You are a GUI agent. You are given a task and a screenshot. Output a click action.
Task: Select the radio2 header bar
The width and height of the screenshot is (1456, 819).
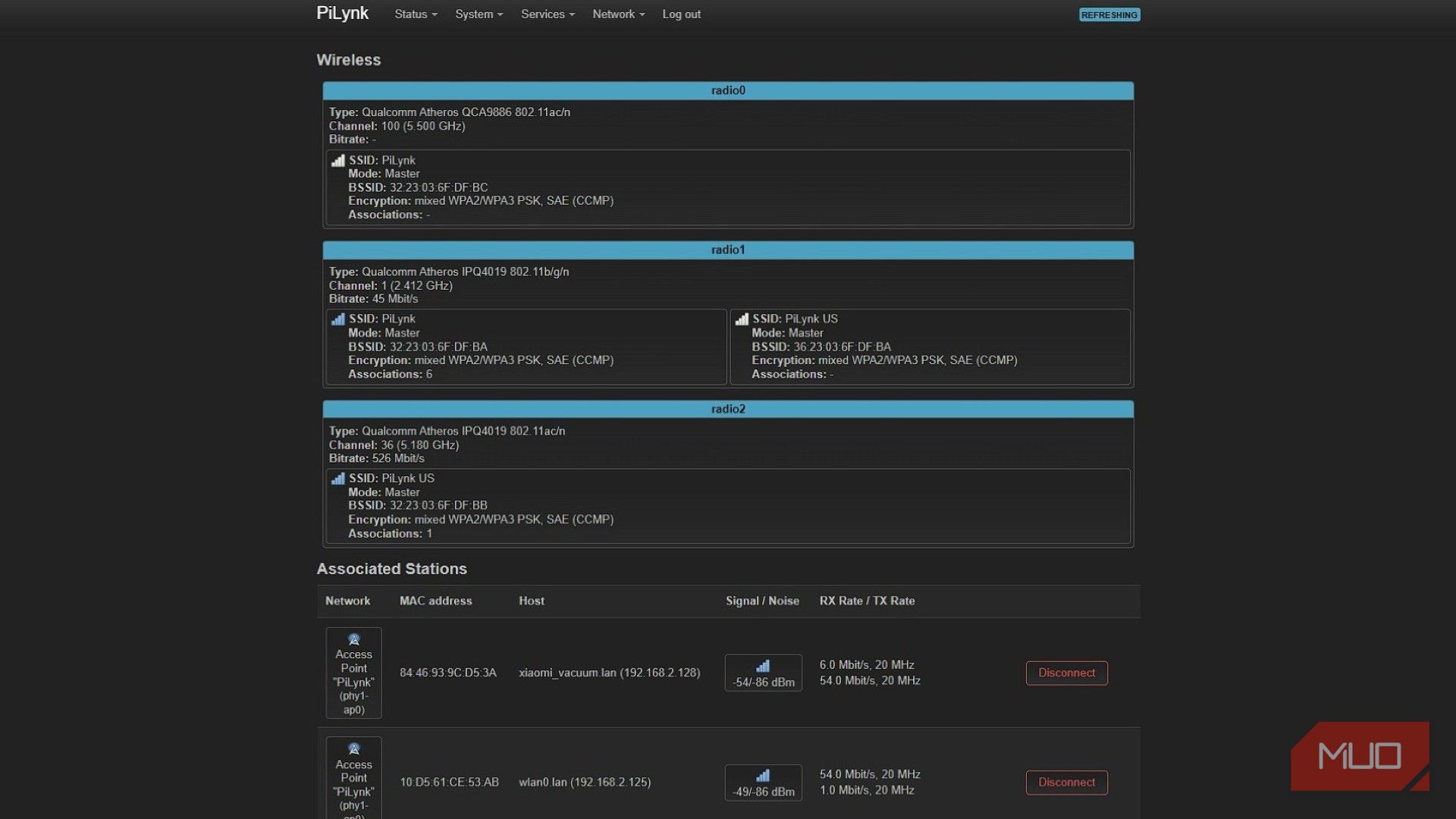pos(728,409)
